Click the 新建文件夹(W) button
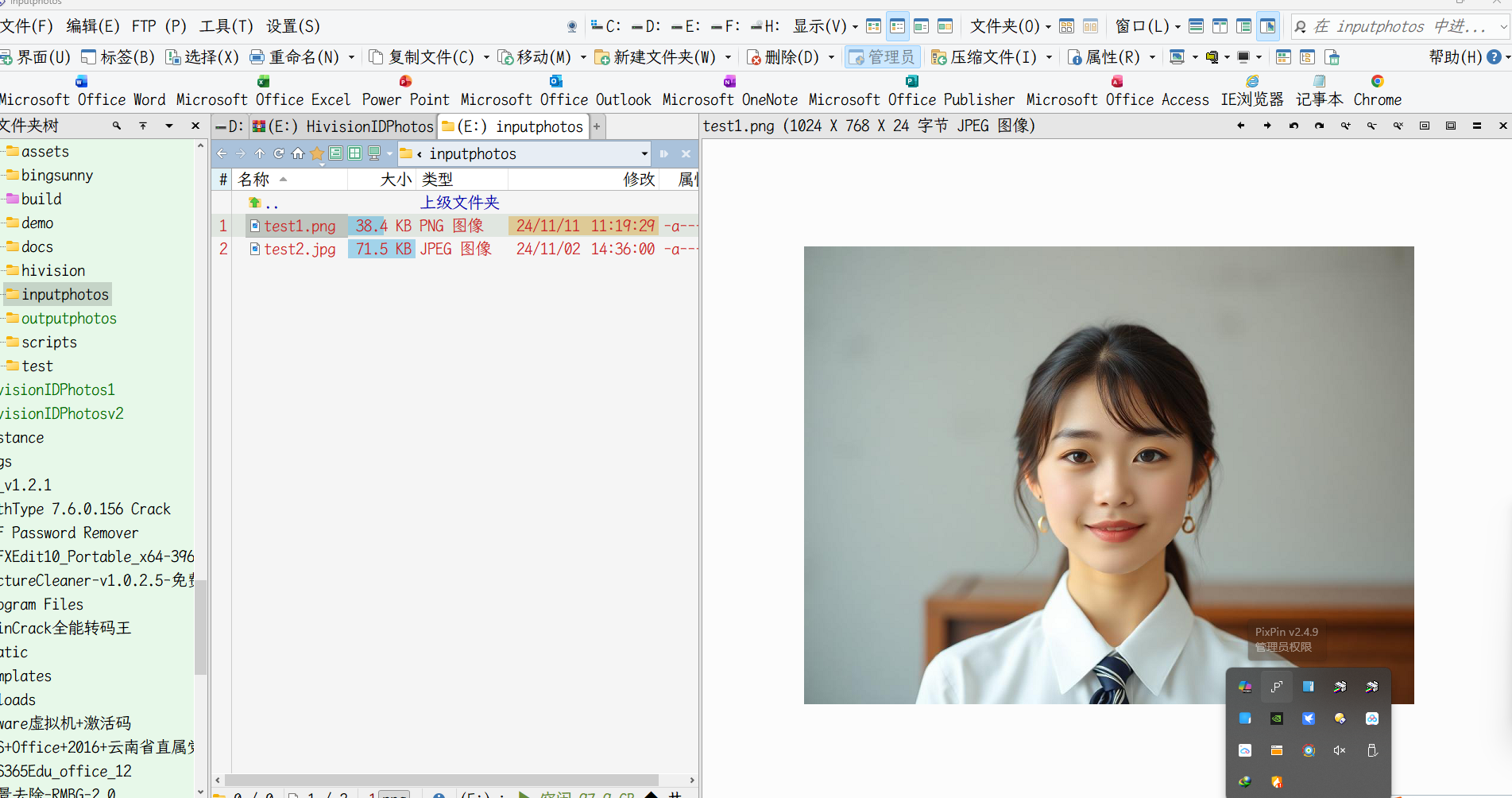 pyautogui.click(x=655, y=57)
